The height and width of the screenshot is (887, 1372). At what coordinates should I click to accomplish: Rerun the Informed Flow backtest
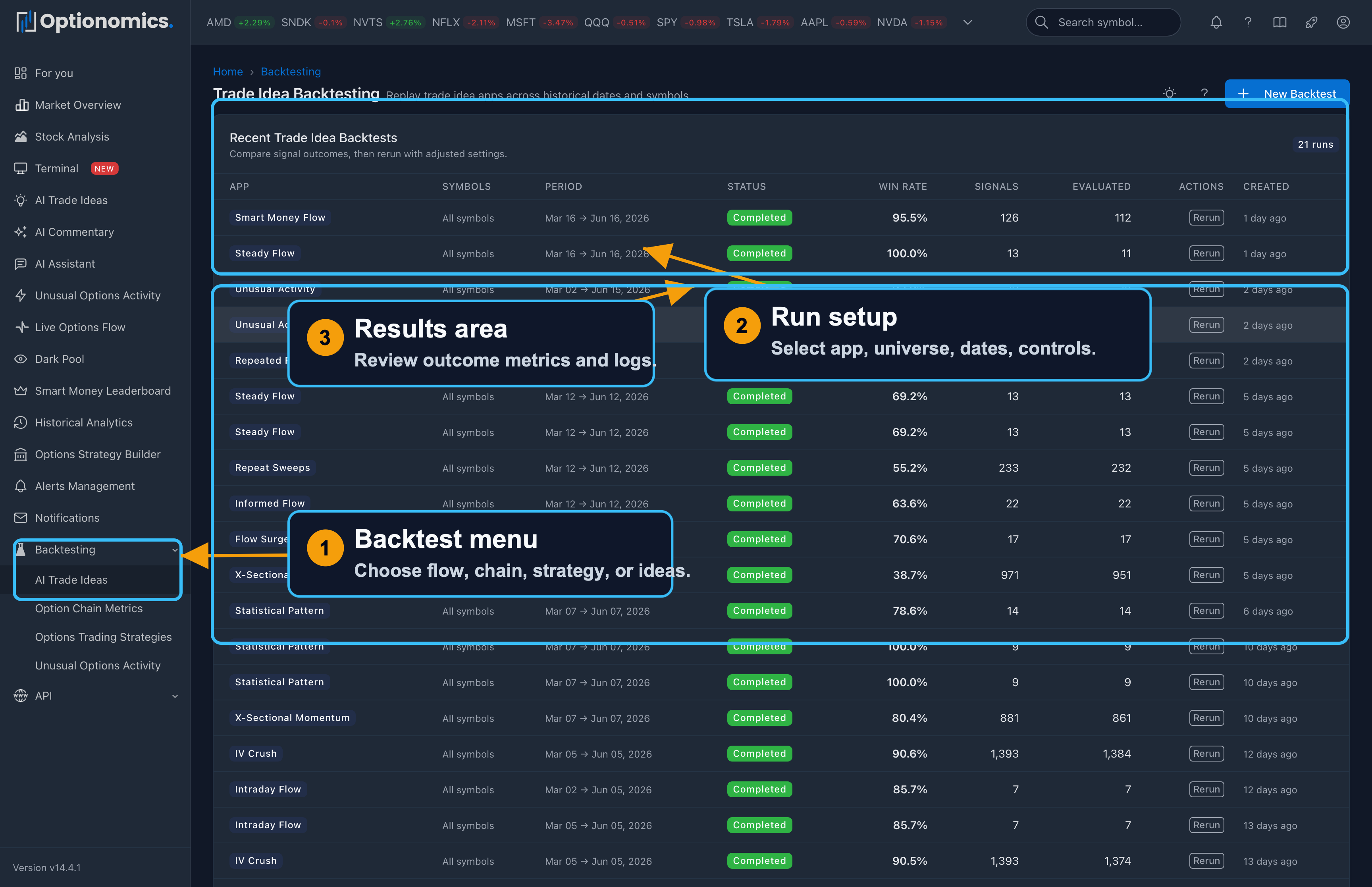click(1206, 503)
